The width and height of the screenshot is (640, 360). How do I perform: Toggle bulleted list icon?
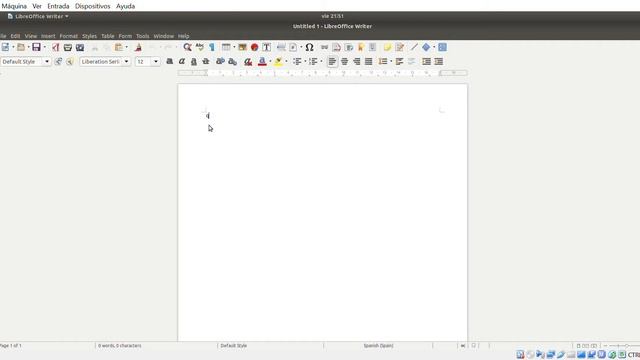[297, 62]
